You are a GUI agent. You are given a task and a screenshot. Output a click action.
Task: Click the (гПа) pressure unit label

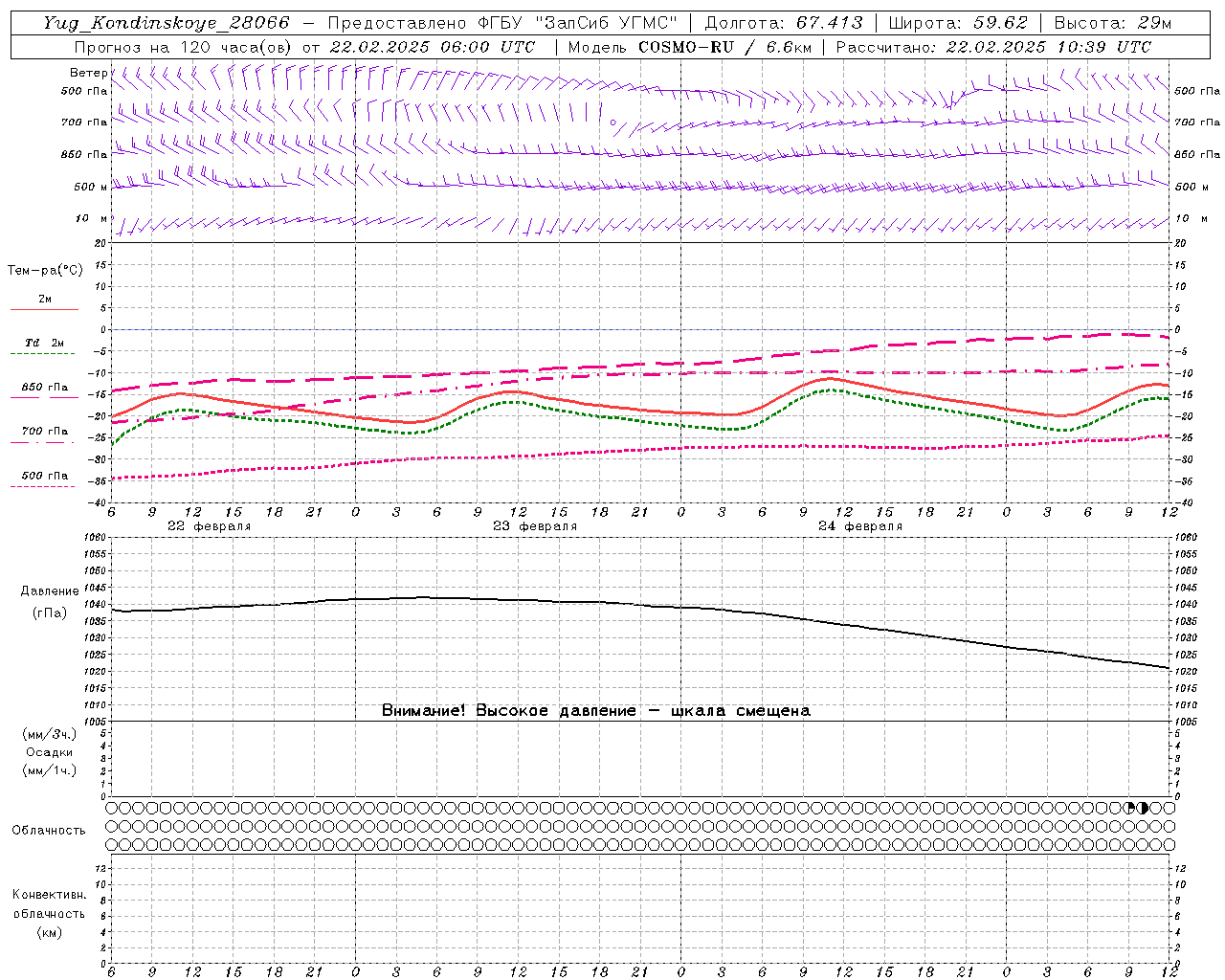[x=49, y=612]
